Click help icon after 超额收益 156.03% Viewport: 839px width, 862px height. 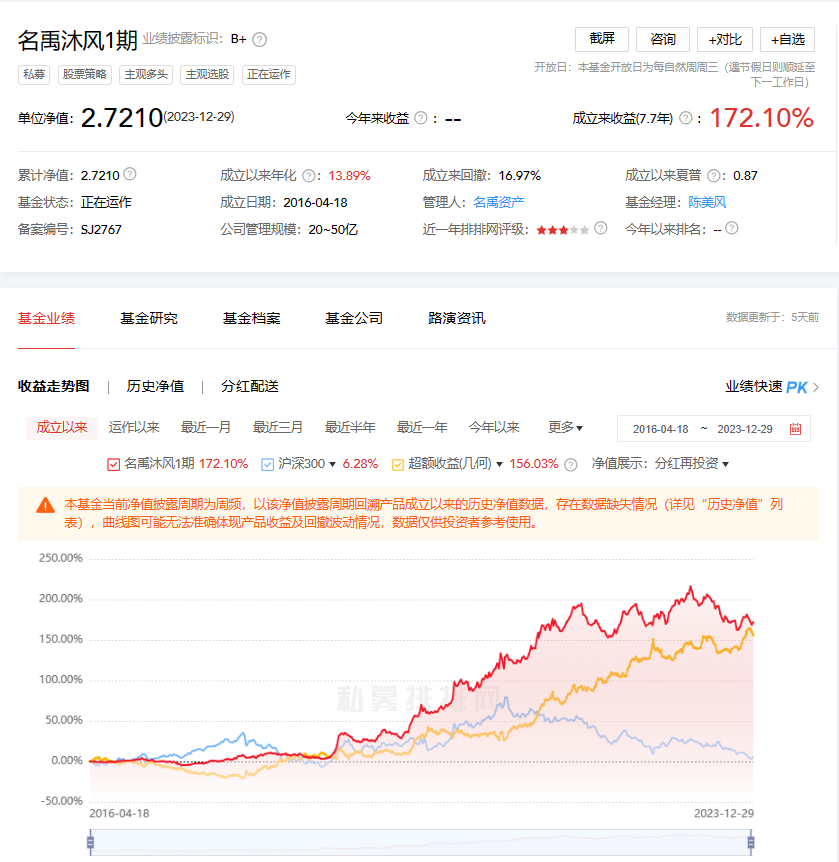(x=571, y=465)
